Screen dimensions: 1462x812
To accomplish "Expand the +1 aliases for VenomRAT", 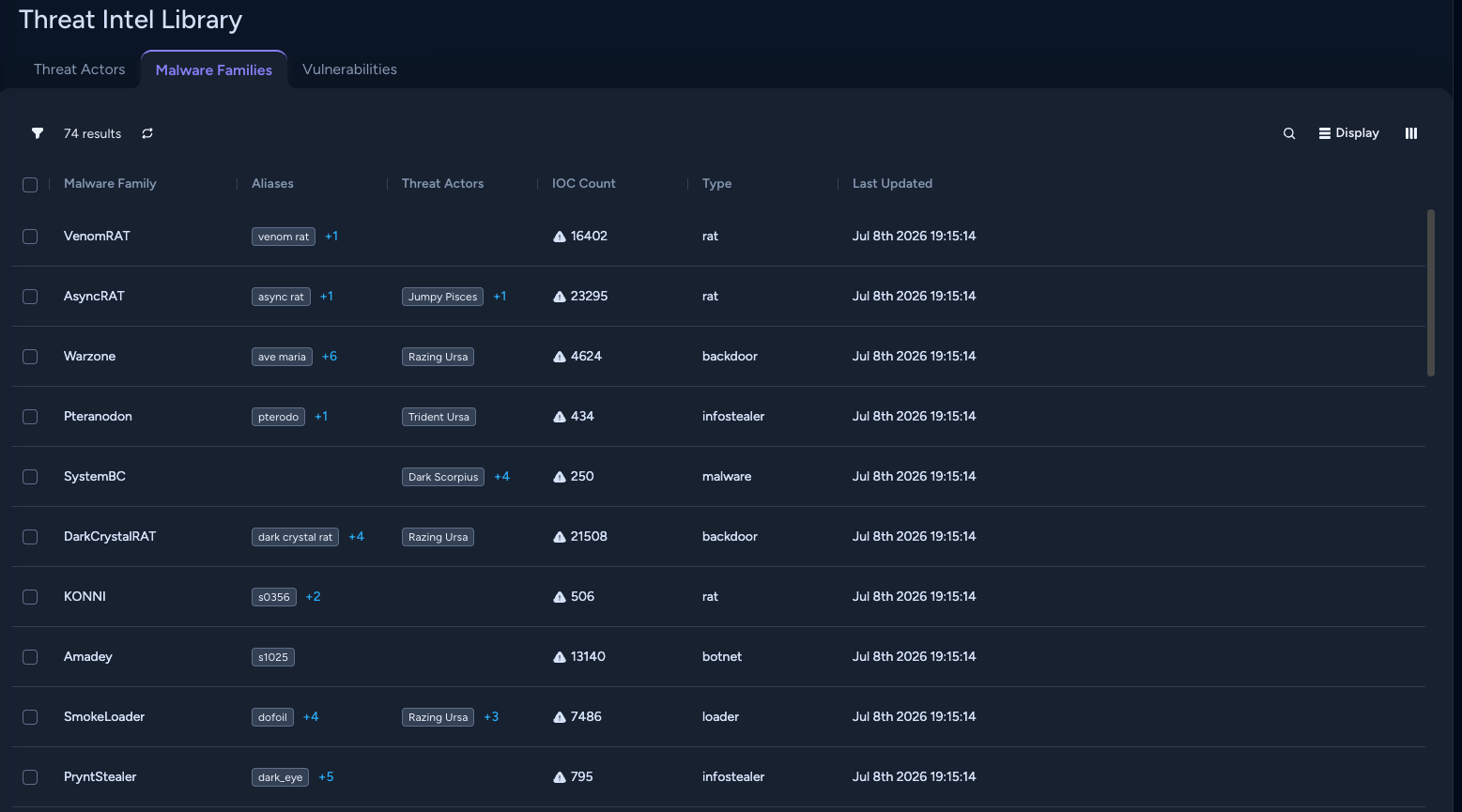I will 331,236.
